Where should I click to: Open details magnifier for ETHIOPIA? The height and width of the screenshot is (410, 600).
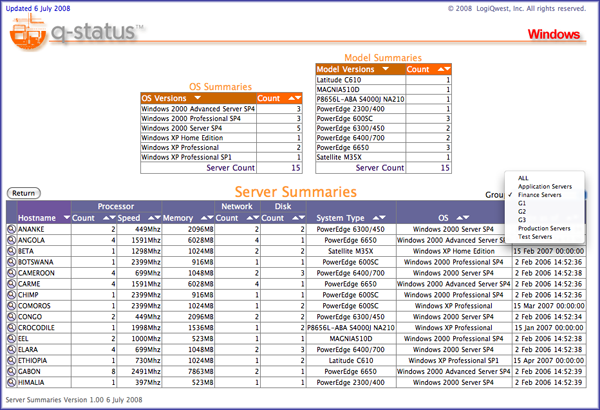point(12,360)
